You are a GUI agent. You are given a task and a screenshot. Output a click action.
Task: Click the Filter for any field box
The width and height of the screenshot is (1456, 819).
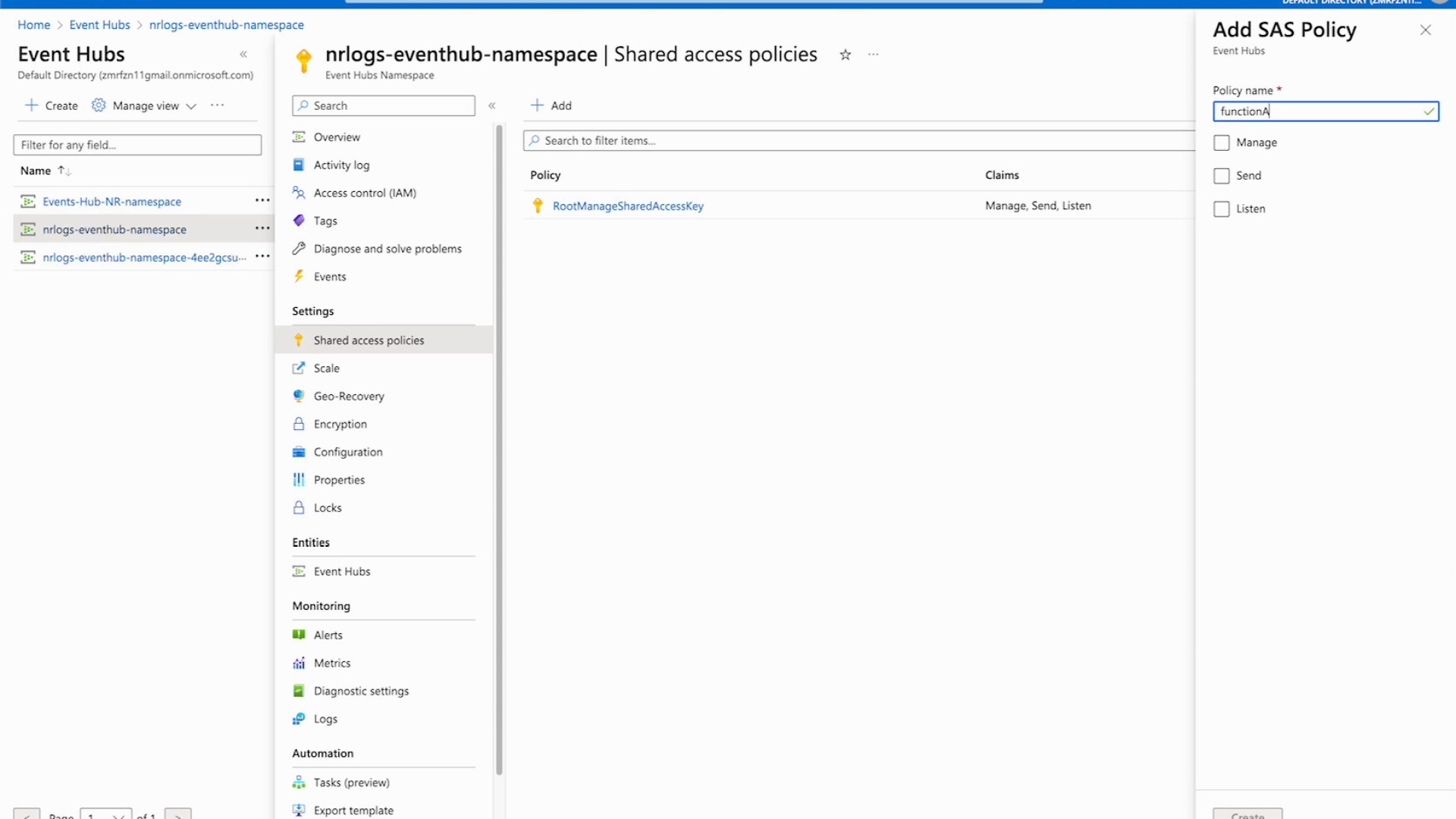pyautogui.click(x=137, y=145)
